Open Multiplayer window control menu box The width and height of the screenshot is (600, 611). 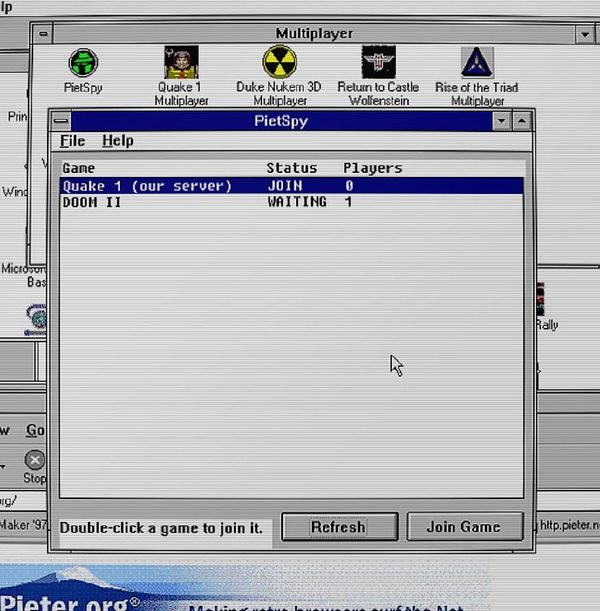[43, 34]
